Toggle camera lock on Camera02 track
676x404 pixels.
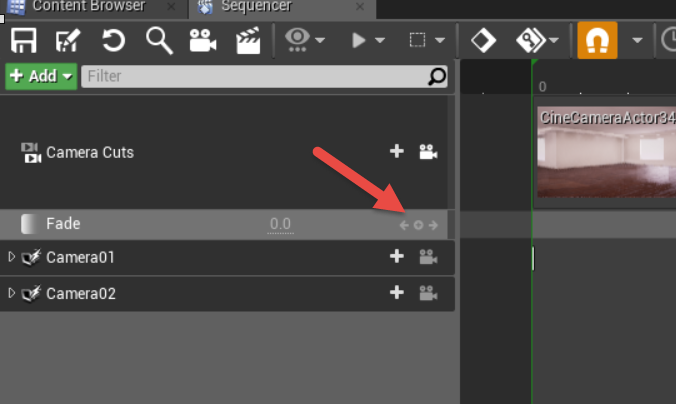coord(428,293)
